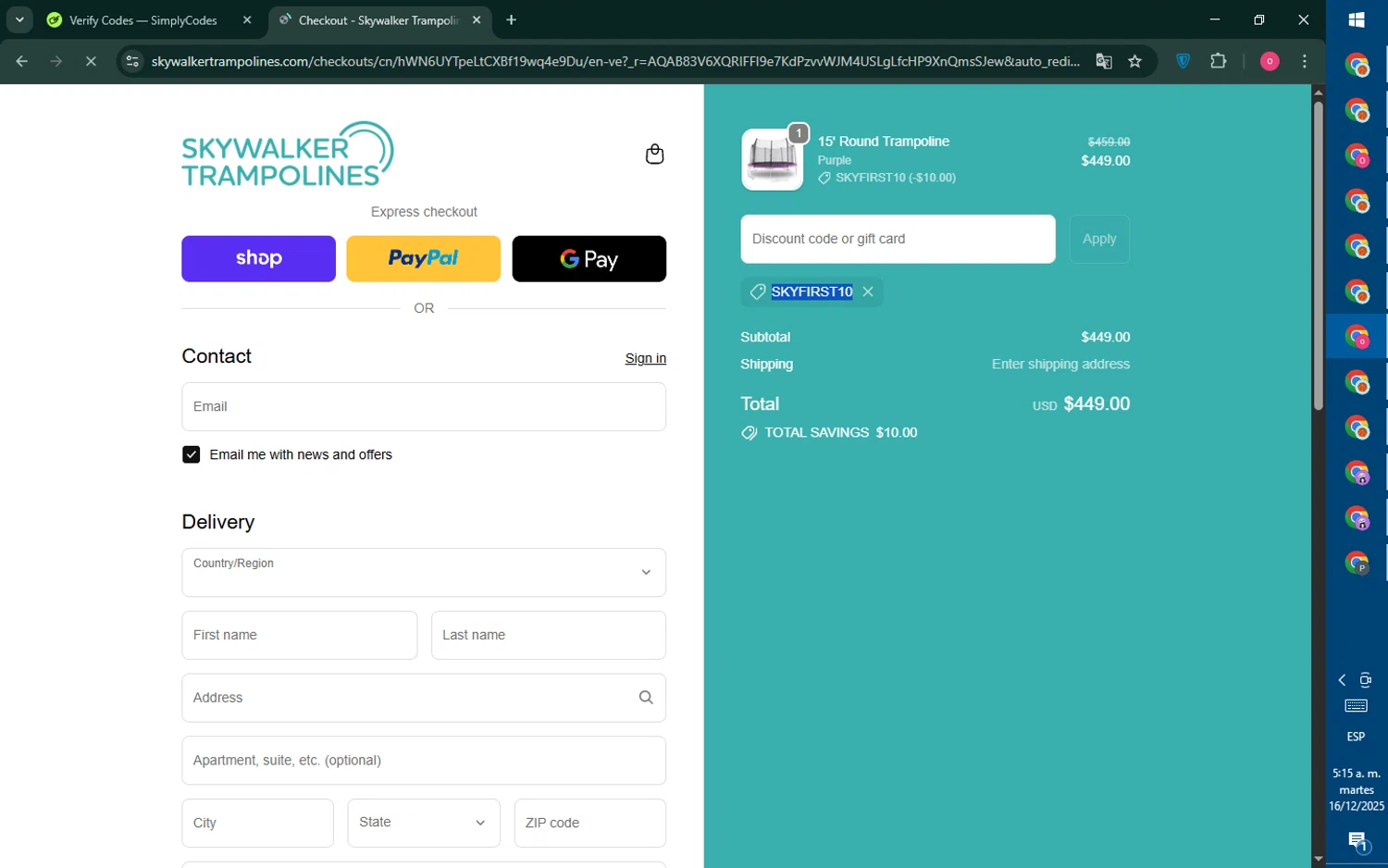The image size is (1388, 868).
Task: Choose Google Pay express checkout
Action: [x=589, y=259]
